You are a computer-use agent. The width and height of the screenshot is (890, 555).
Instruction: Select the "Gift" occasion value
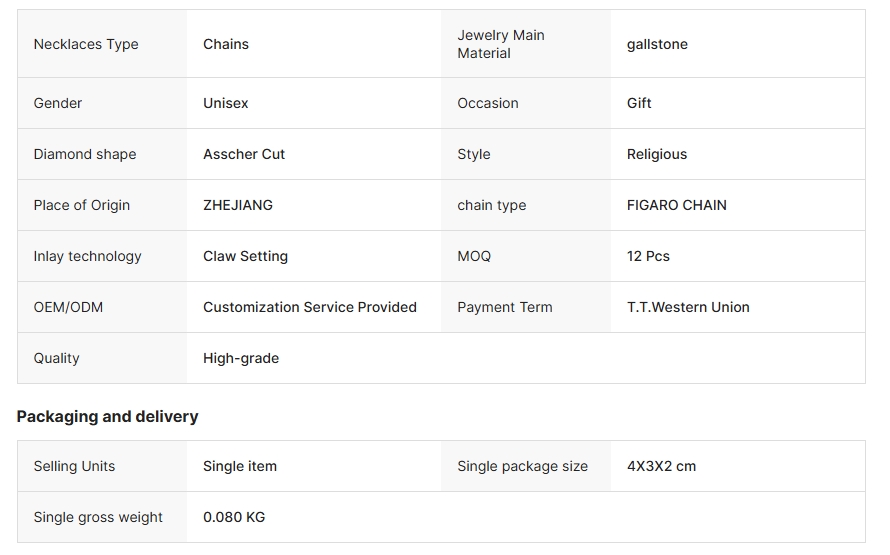639,103
